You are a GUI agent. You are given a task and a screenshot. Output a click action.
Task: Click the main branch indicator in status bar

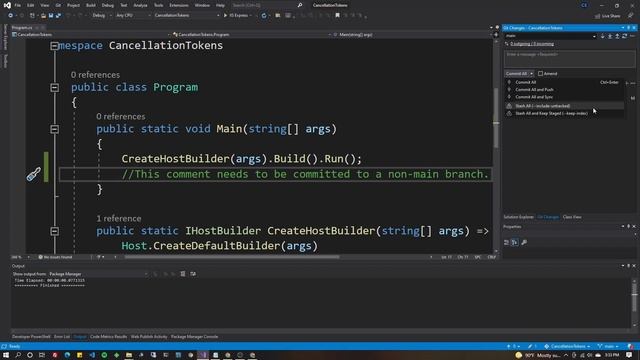coord(608,347)
